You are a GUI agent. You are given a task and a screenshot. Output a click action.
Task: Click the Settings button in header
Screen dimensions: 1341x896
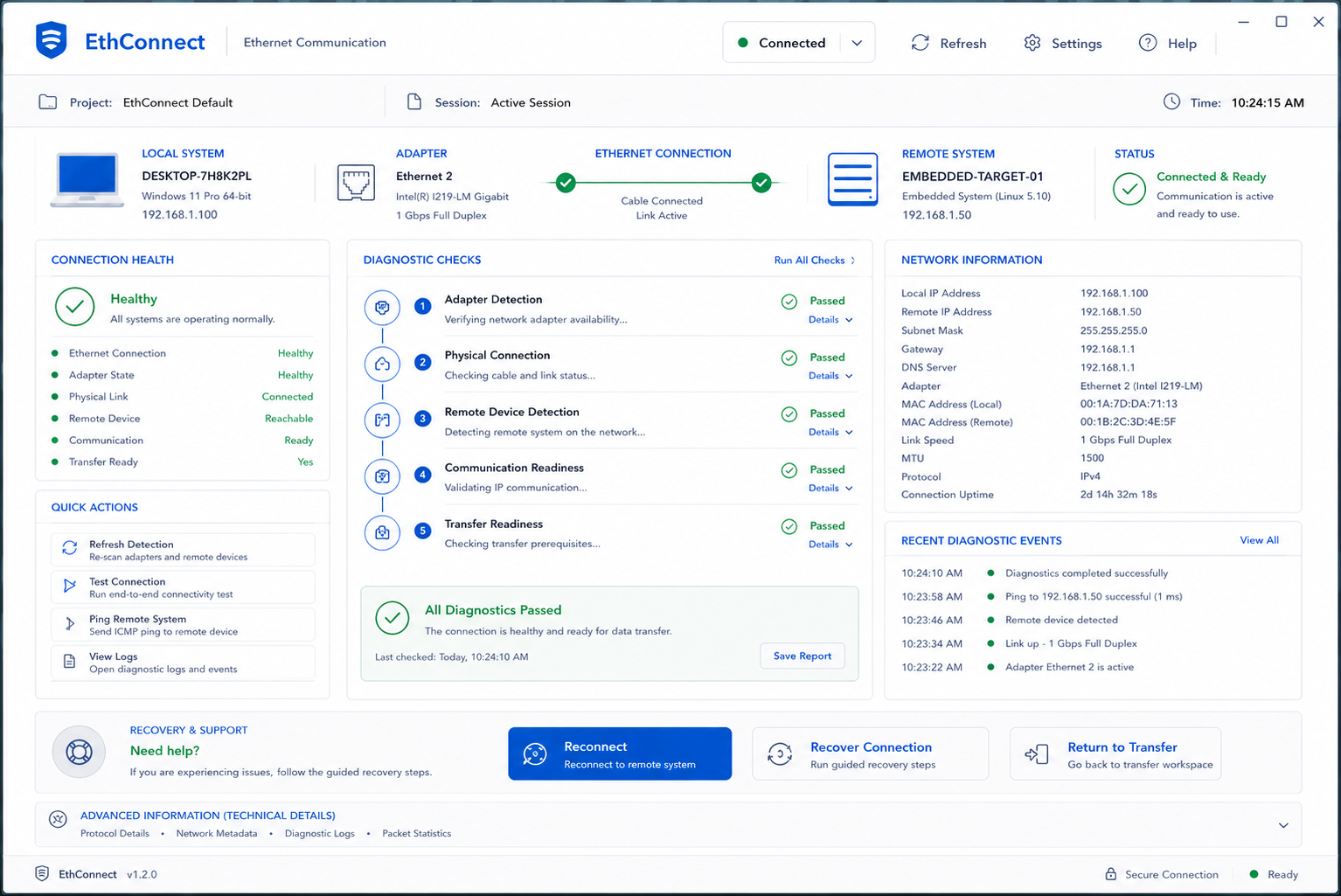pos(1062,43)
